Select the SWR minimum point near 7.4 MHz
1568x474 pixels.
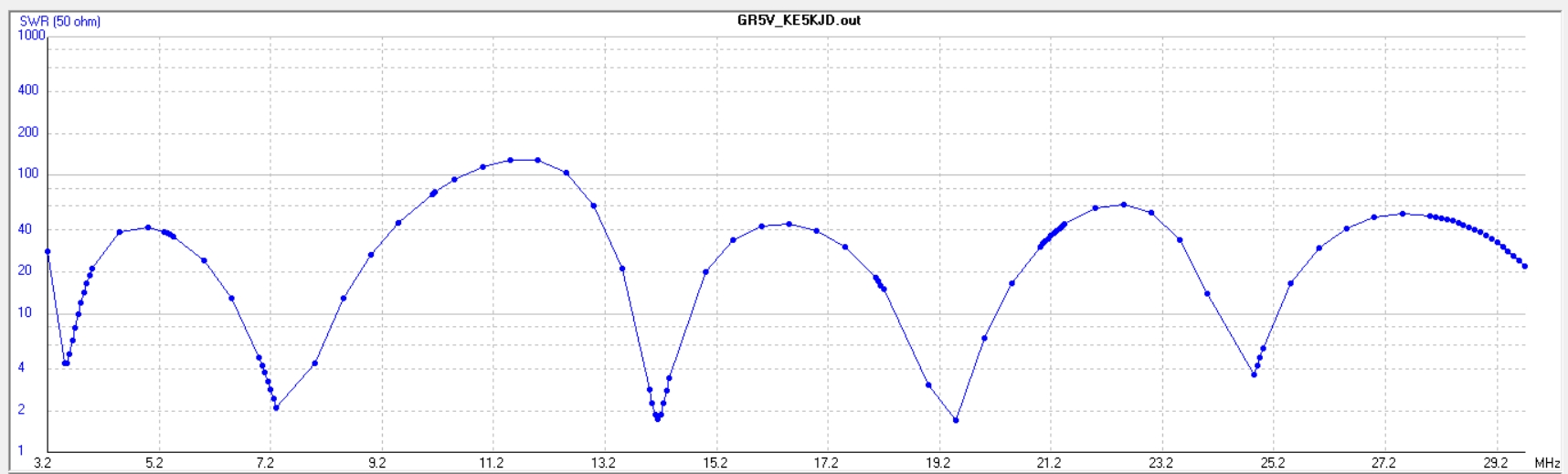[x=276, y=407]
